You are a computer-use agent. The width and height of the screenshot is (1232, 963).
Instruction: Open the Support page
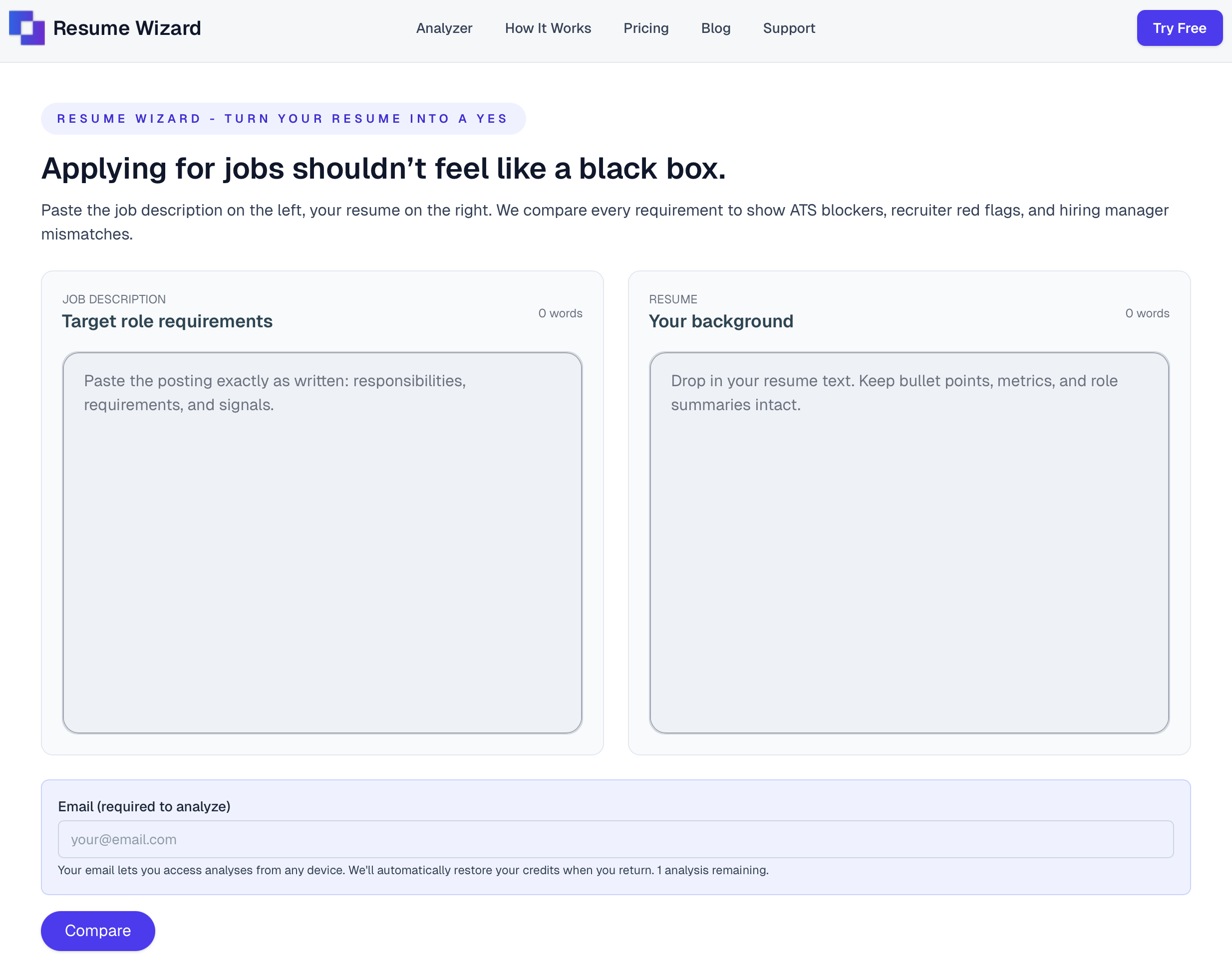click(x=789, y=27)
